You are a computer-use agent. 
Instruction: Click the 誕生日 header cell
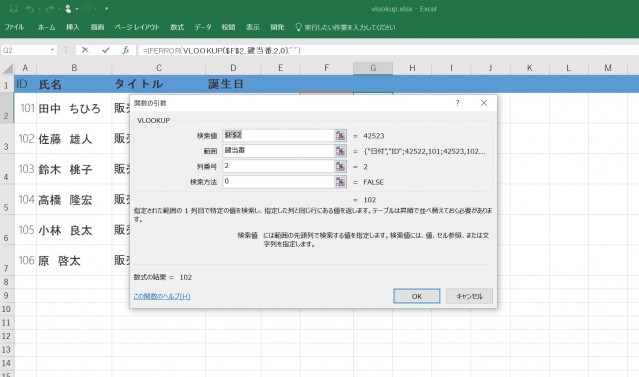point(233,84)
